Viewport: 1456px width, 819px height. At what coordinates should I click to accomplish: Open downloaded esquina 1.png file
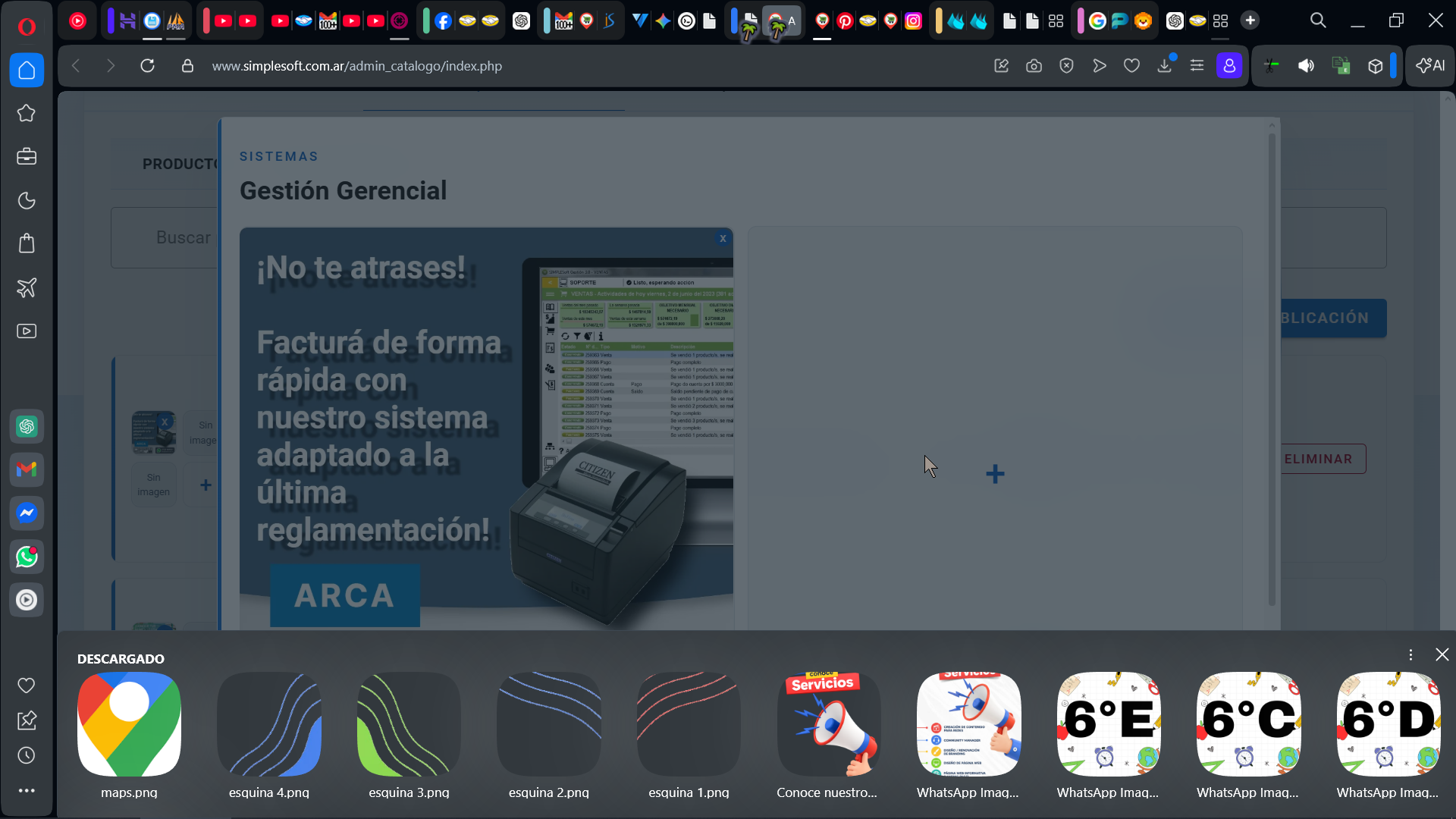tap(689, 736)
